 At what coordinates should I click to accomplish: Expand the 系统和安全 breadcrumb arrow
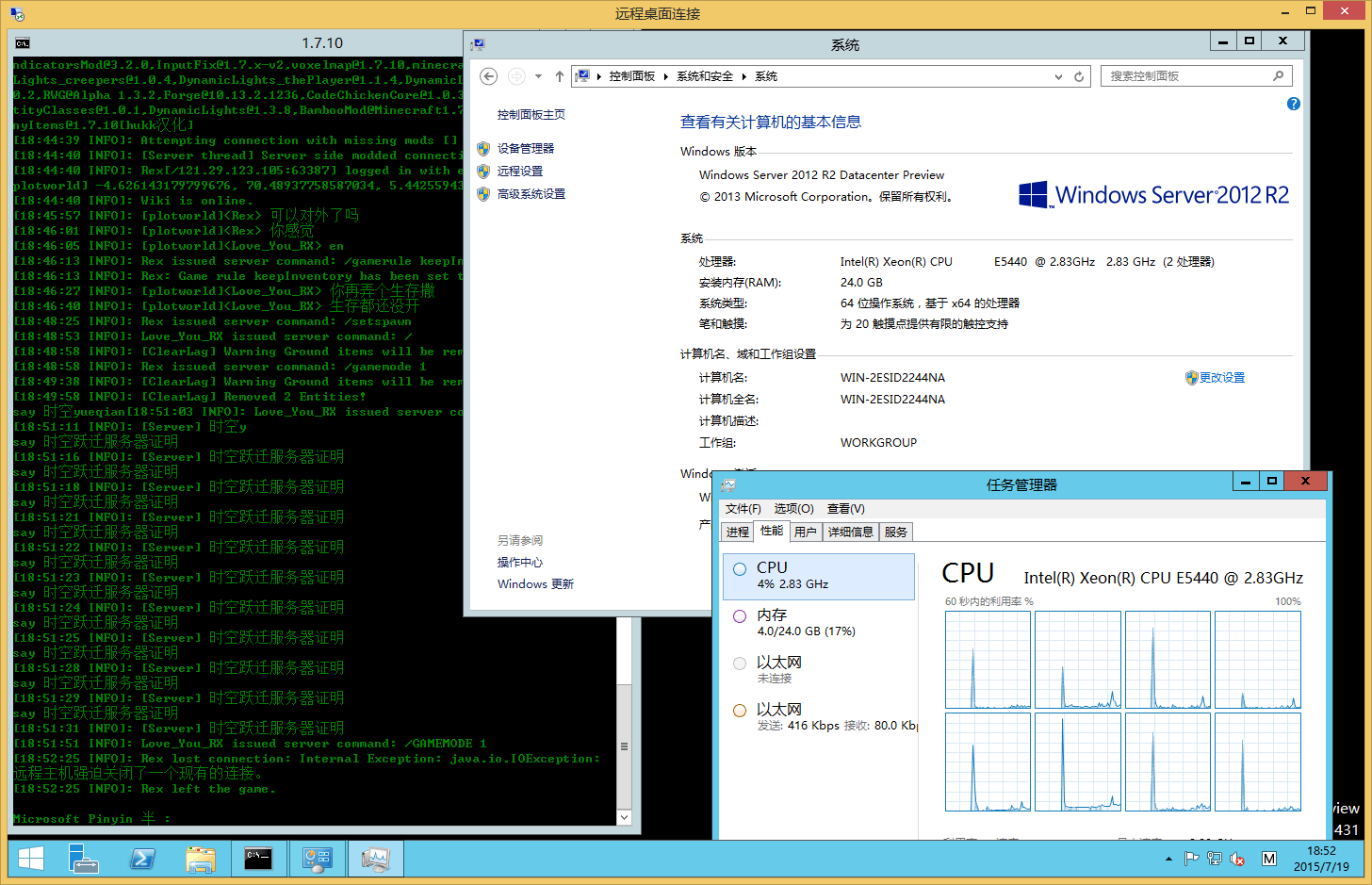tap(743, 76)
